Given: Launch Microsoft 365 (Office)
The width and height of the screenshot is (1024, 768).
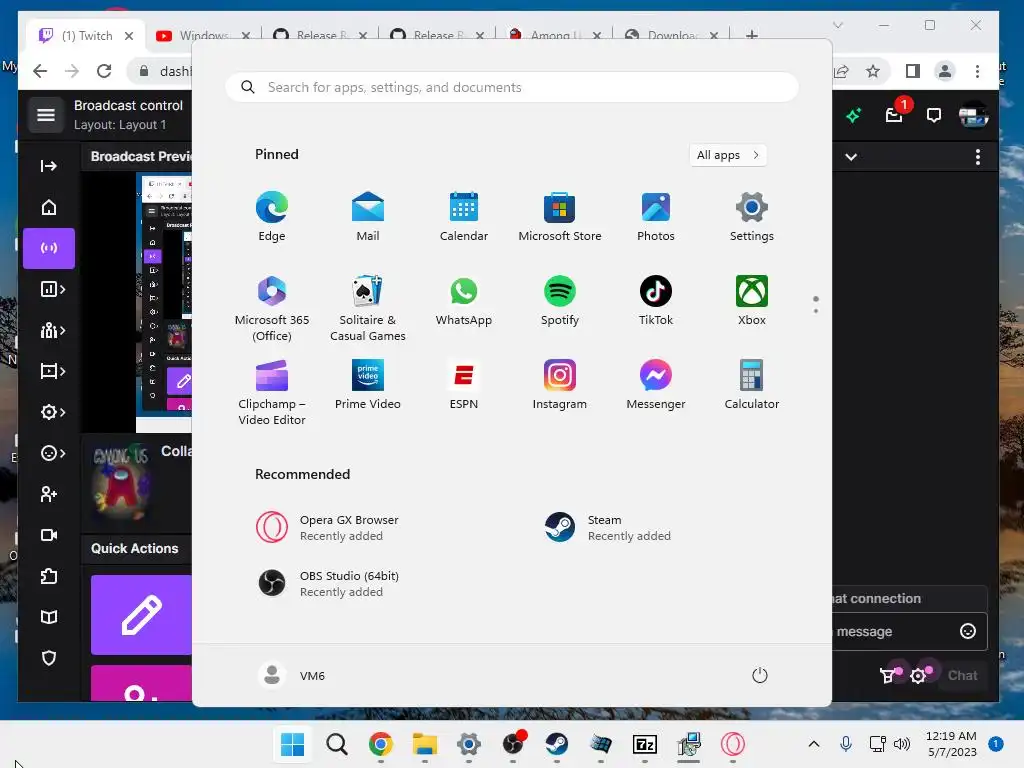Looking at the screenshot, I should pos(272,309).
